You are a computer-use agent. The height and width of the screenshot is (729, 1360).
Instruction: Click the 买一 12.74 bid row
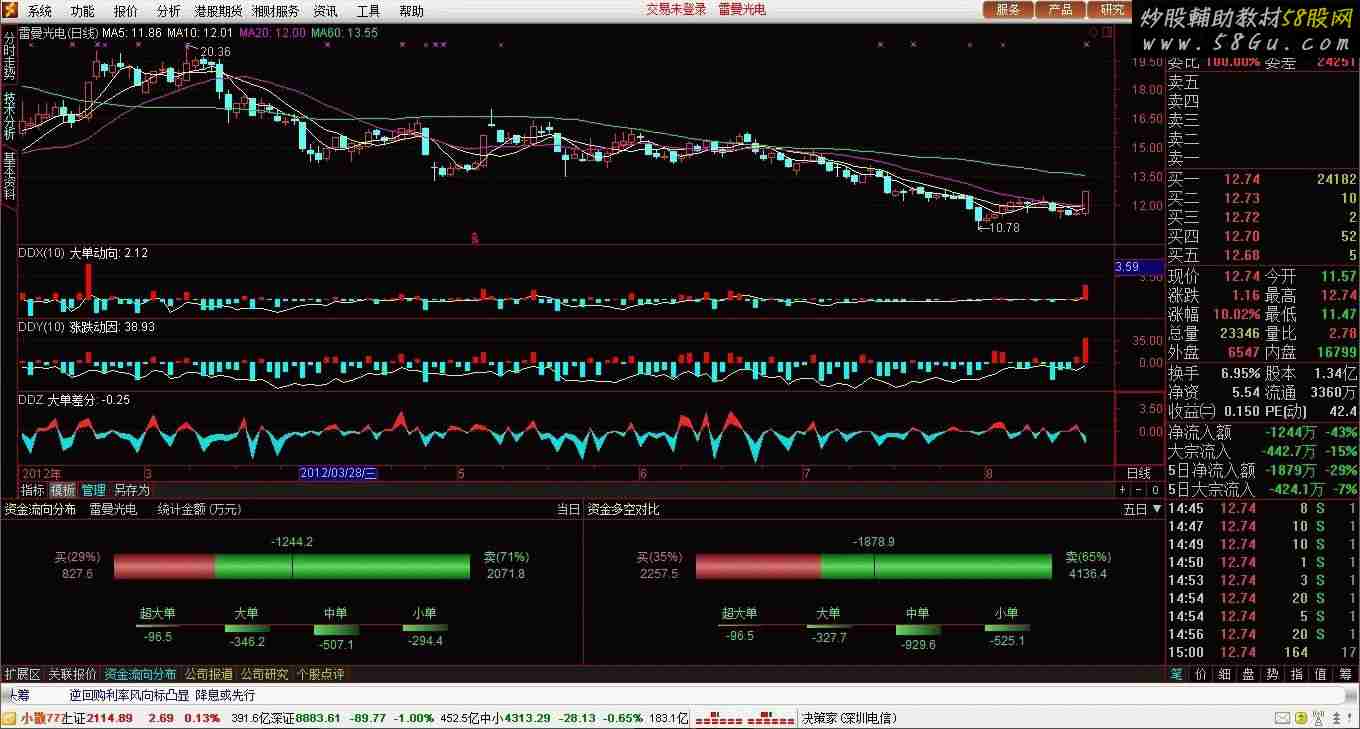coord(1263,179)
